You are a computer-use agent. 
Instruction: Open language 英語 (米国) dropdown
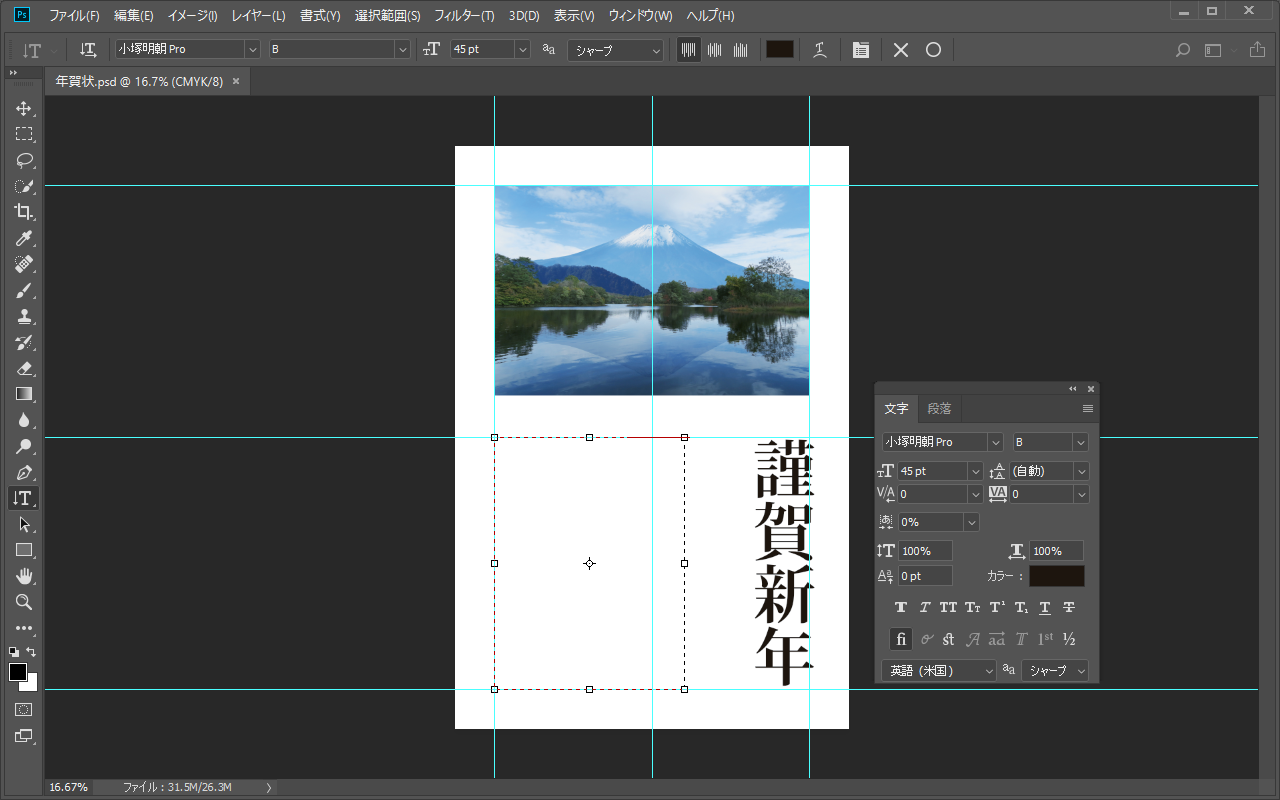[x=940, y=670]
